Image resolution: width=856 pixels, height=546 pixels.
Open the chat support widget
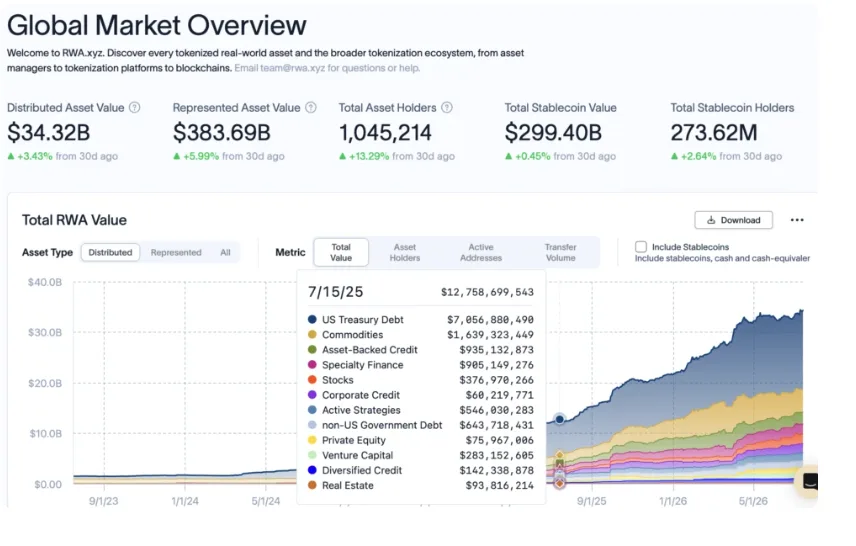[x=809, y=482]
